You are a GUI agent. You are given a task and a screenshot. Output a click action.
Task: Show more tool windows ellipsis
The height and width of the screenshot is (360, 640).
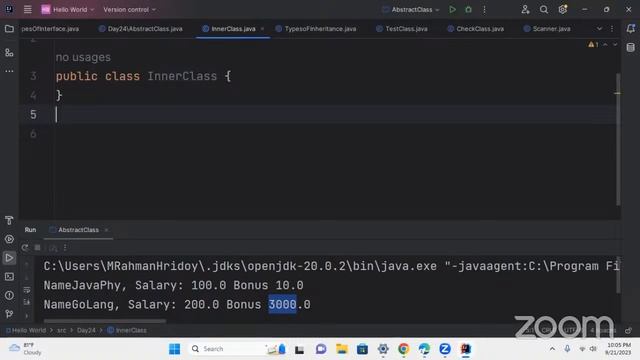click(x=9, y=71)
